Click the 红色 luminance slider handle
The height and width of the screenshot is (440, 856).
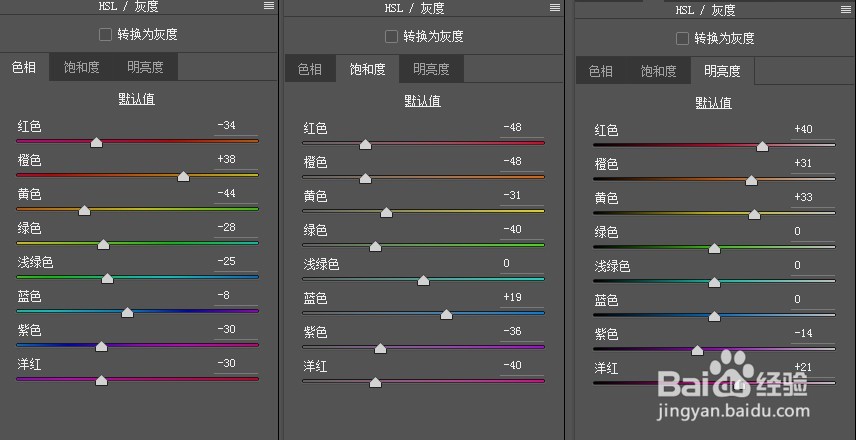[762, 146]
